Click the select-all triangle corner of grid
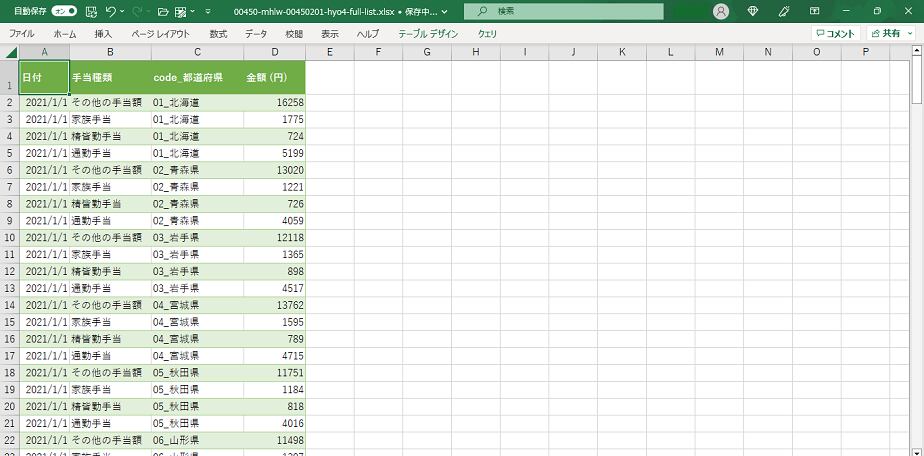 11,52
